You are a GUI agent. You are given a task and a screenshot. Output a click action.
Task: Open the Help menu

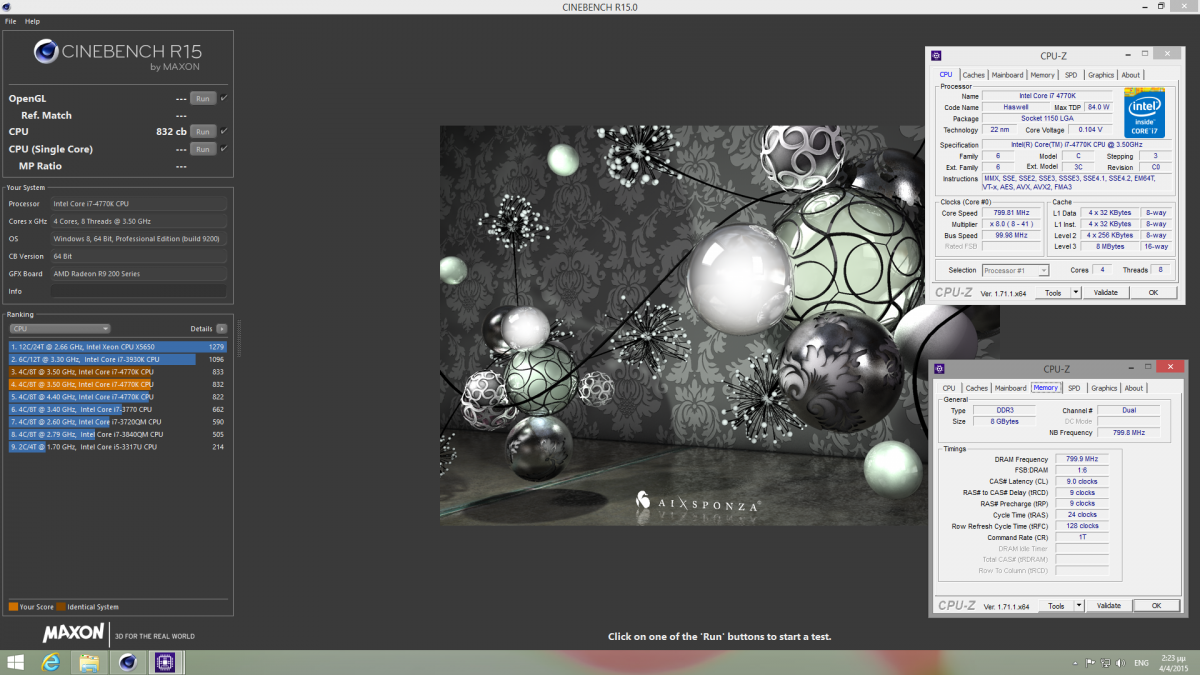(x=33, y=21)
